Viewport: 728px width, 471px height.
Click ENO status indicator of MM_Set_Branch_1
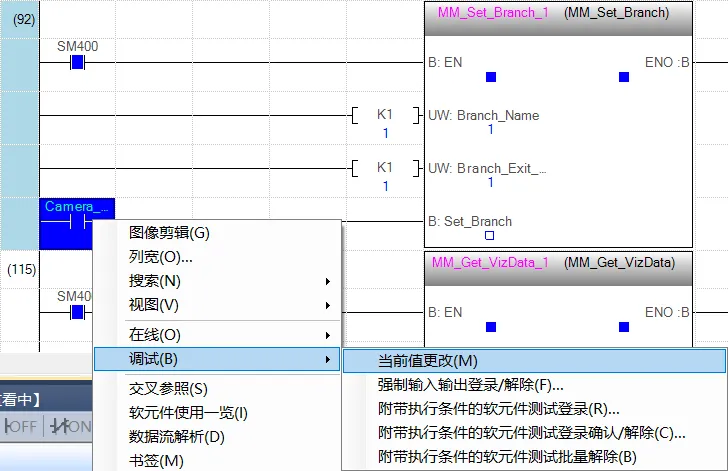(624, 77)
